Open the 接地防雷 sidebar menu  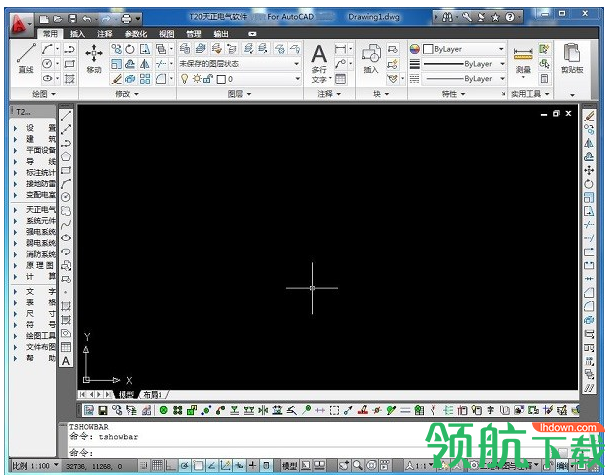tap(41, 184)
